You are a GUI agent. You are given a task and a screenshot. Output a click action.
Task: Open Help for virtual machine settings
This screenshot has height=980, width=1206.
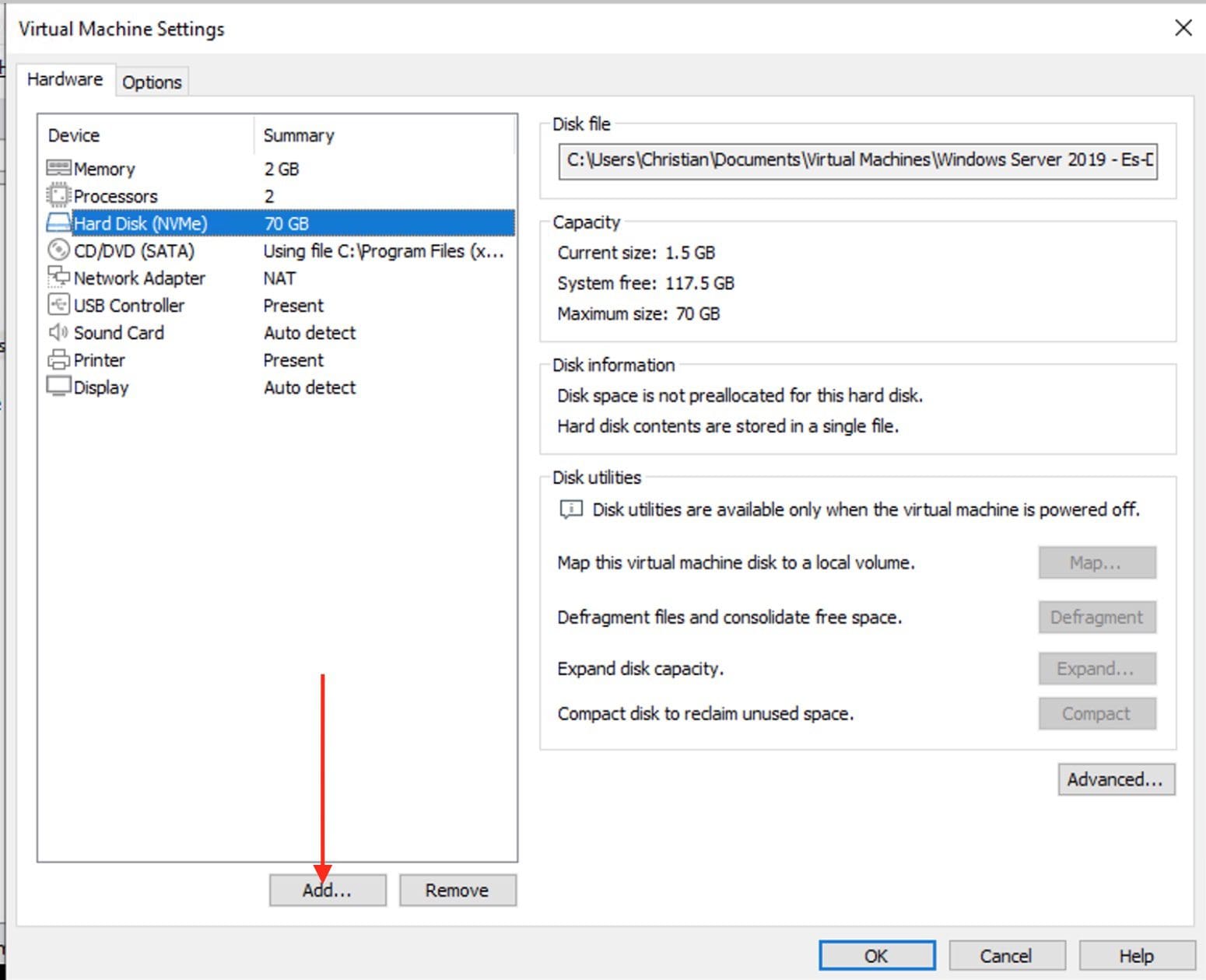(x=1135, y=956)
